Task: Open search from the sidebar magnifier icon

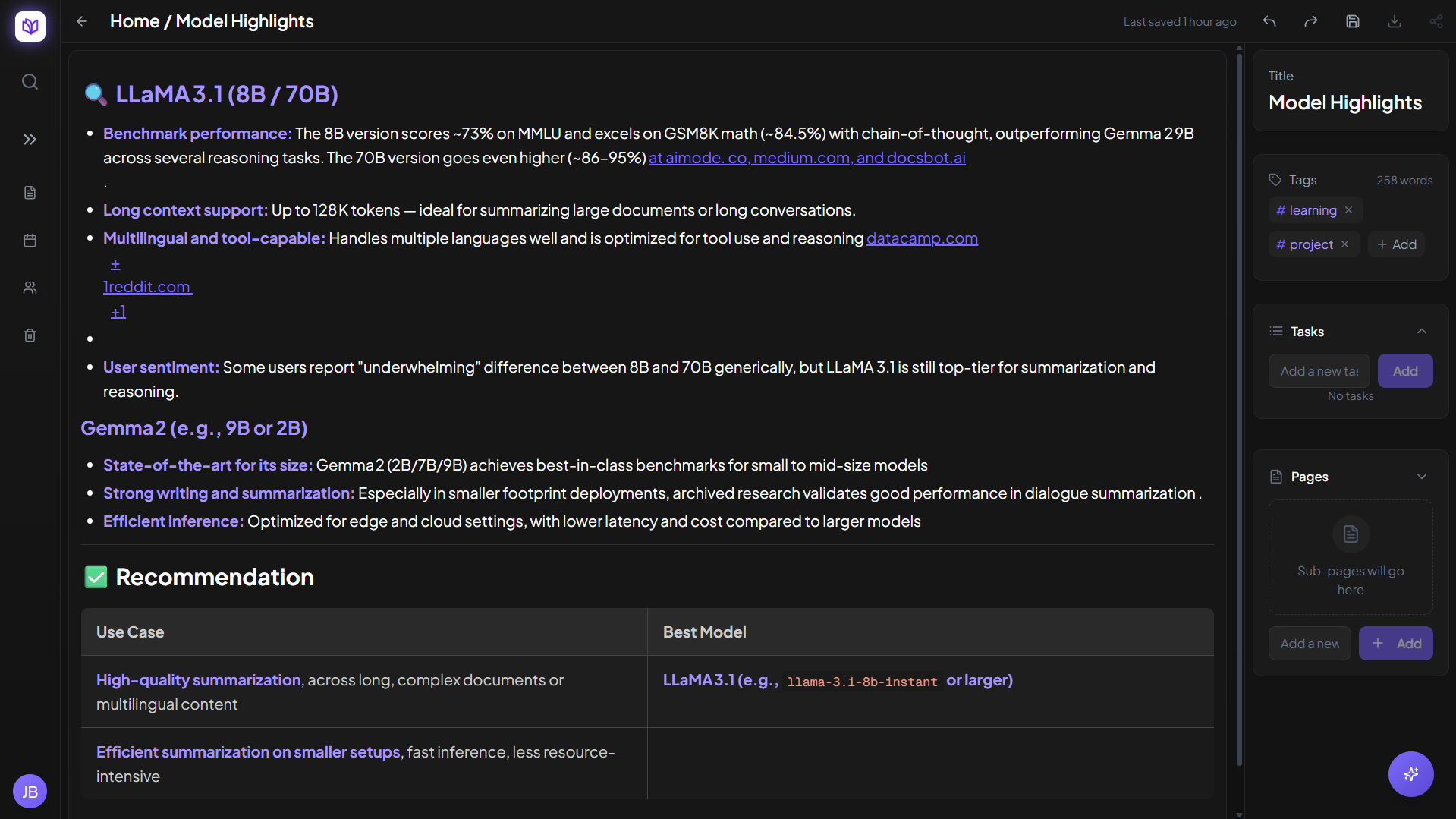Action: (x=30, y=81)
